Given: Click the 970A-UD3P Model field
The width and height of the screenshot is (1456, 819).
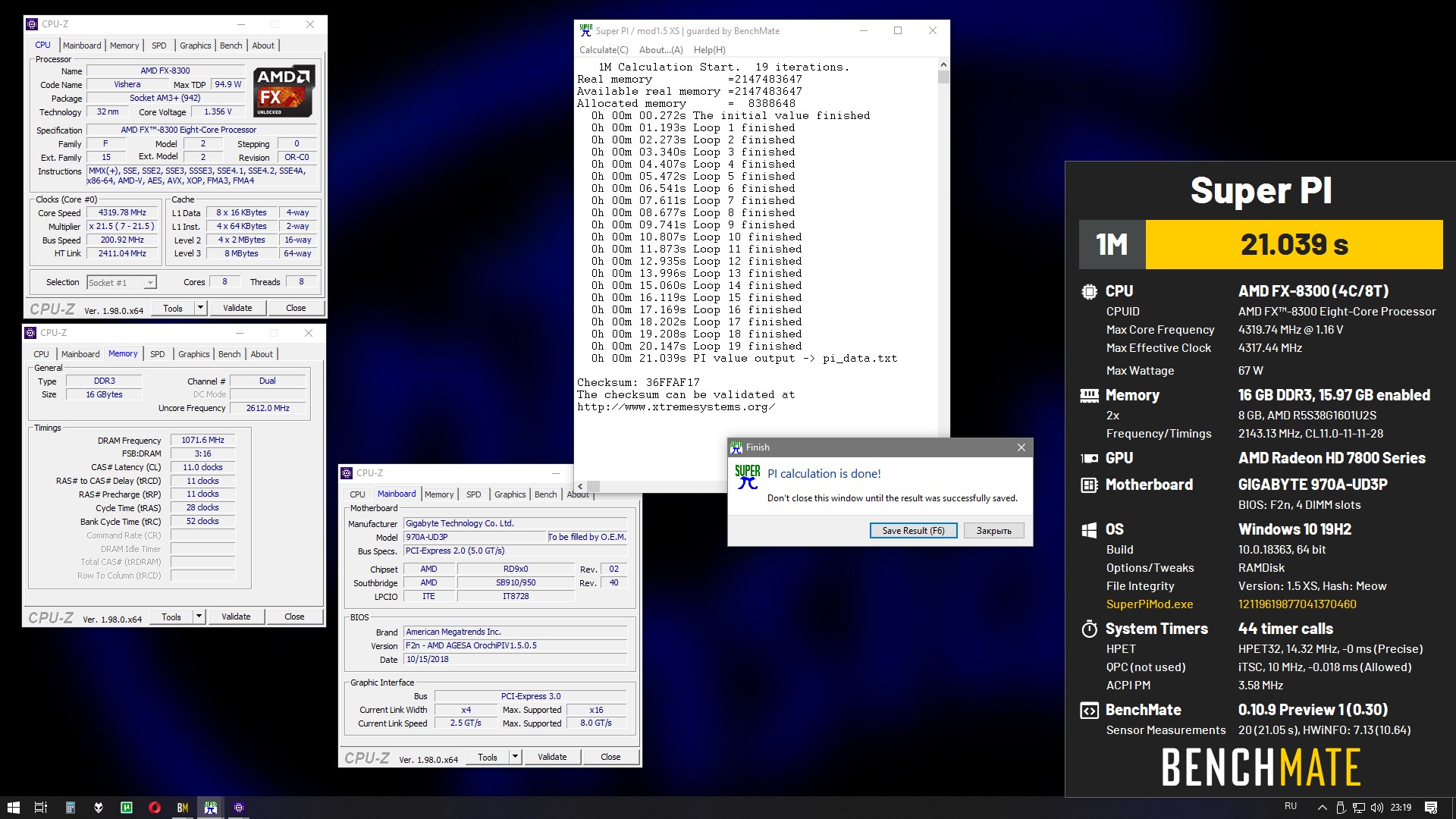Looking at the screenshot, I should pyautogui.click(x=474, y=537).
